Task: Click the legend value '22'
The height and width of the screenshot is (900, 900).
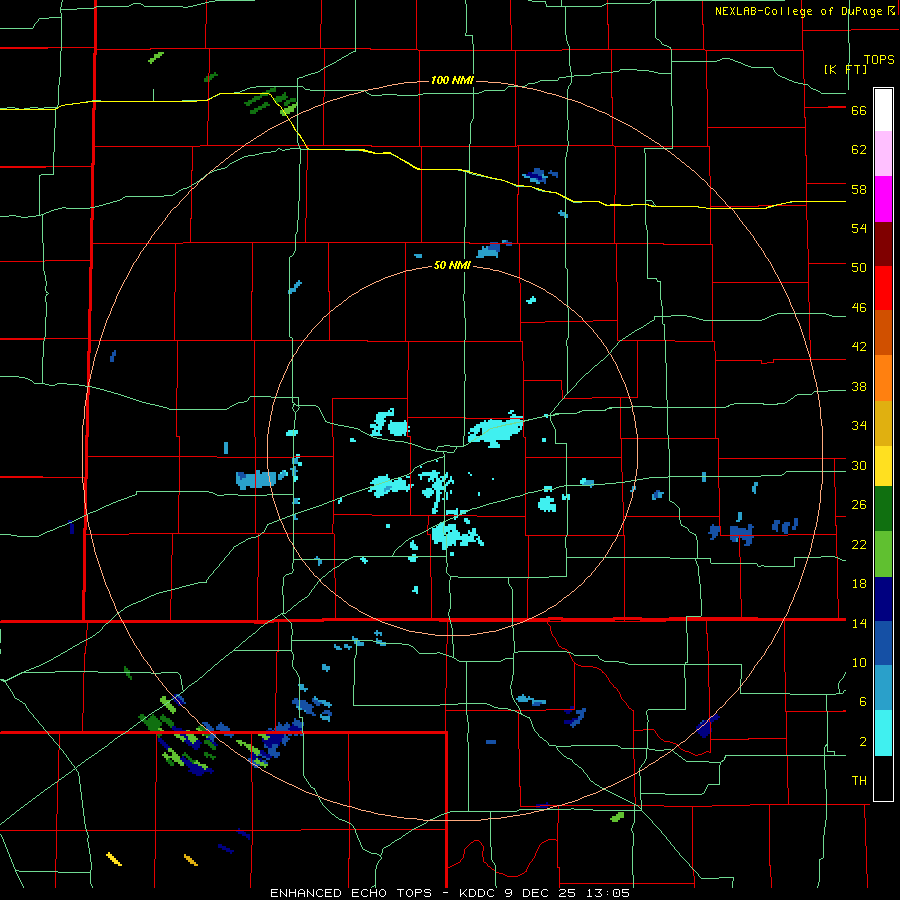Action: (859, 545)
